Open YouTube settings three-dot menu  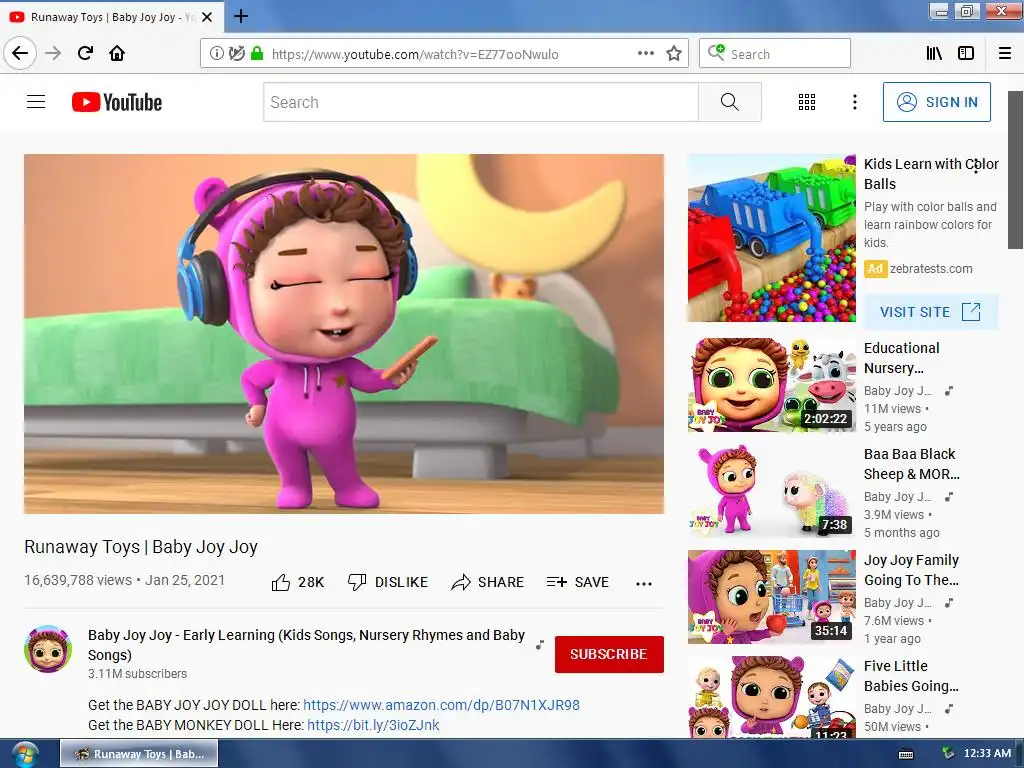click(854, 102)
